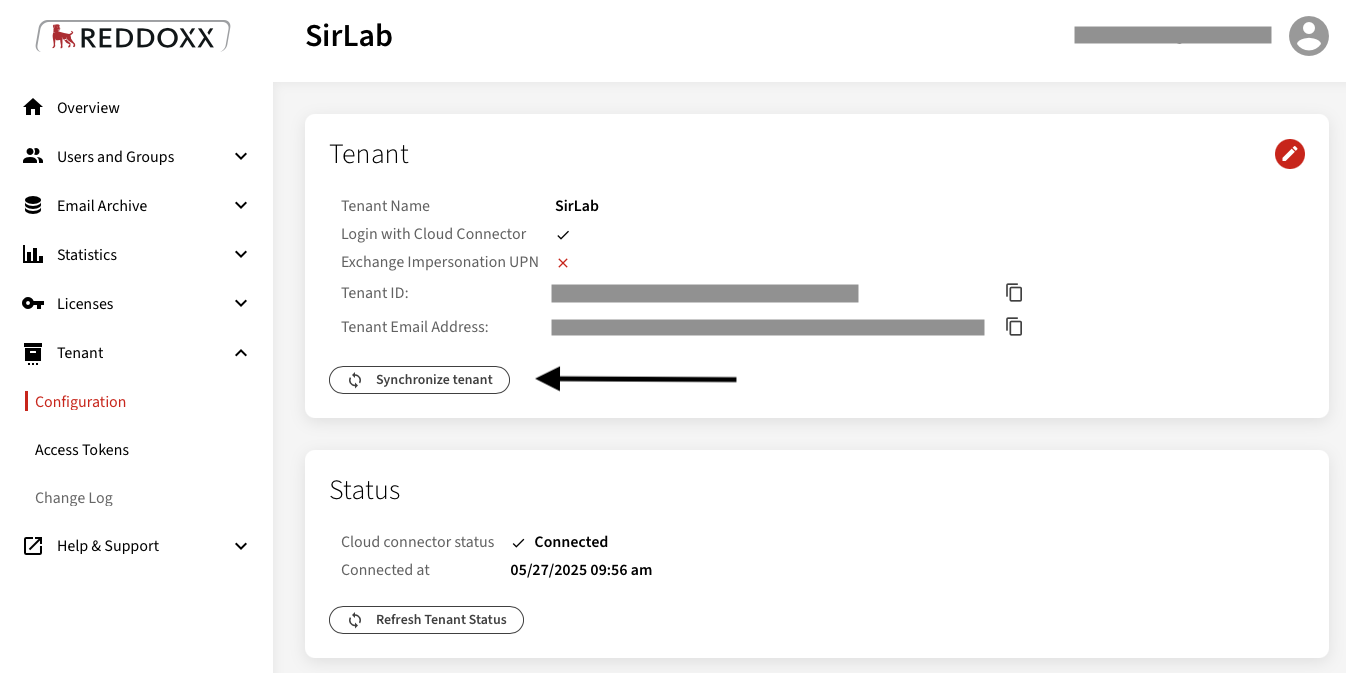
Task: Click the Status card heading
Action: coord(365,490)
